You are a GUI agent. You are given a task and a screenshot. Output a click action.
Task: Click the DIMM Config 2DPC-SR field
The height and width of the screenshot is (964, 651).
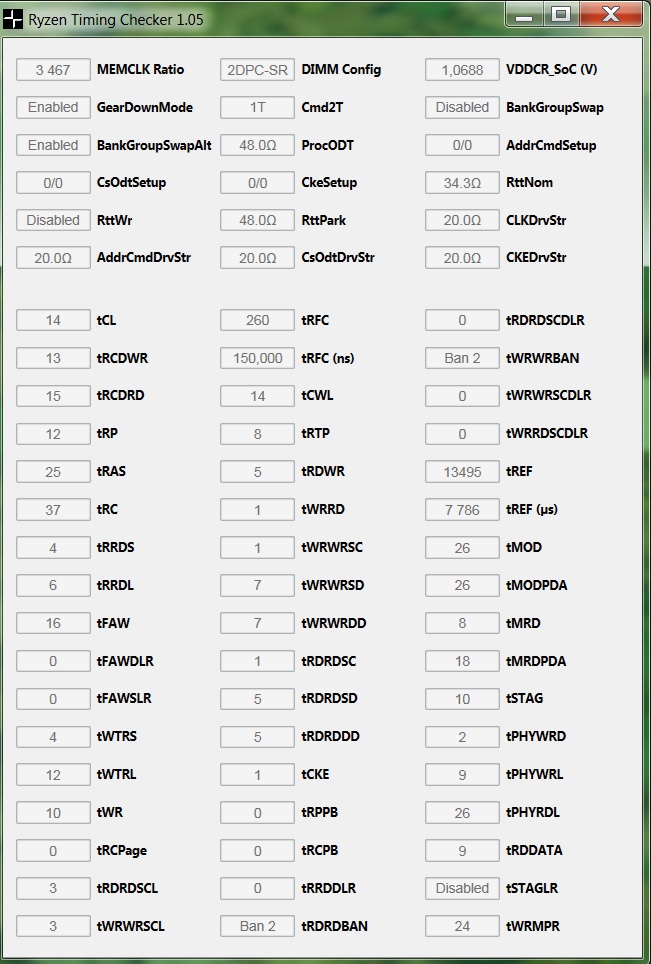pyautogui.click(x=258, y=70)
